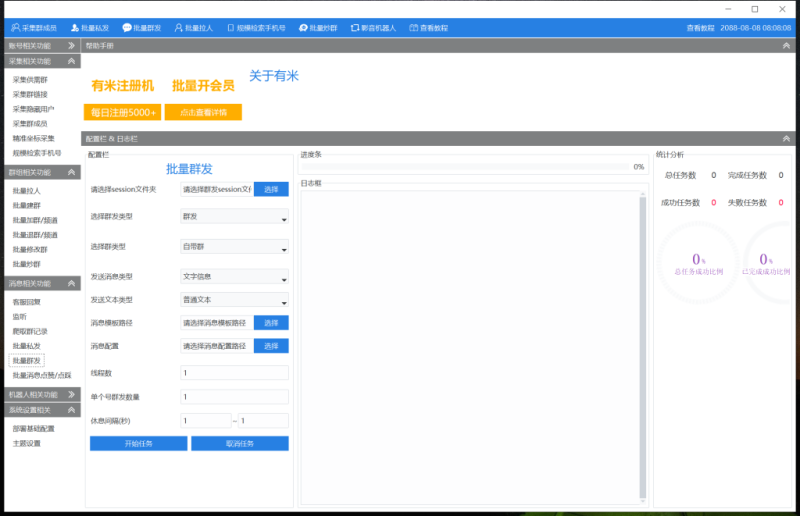
Task: Select 采集隐藏用户 in the sidebar
Action: 33,109
